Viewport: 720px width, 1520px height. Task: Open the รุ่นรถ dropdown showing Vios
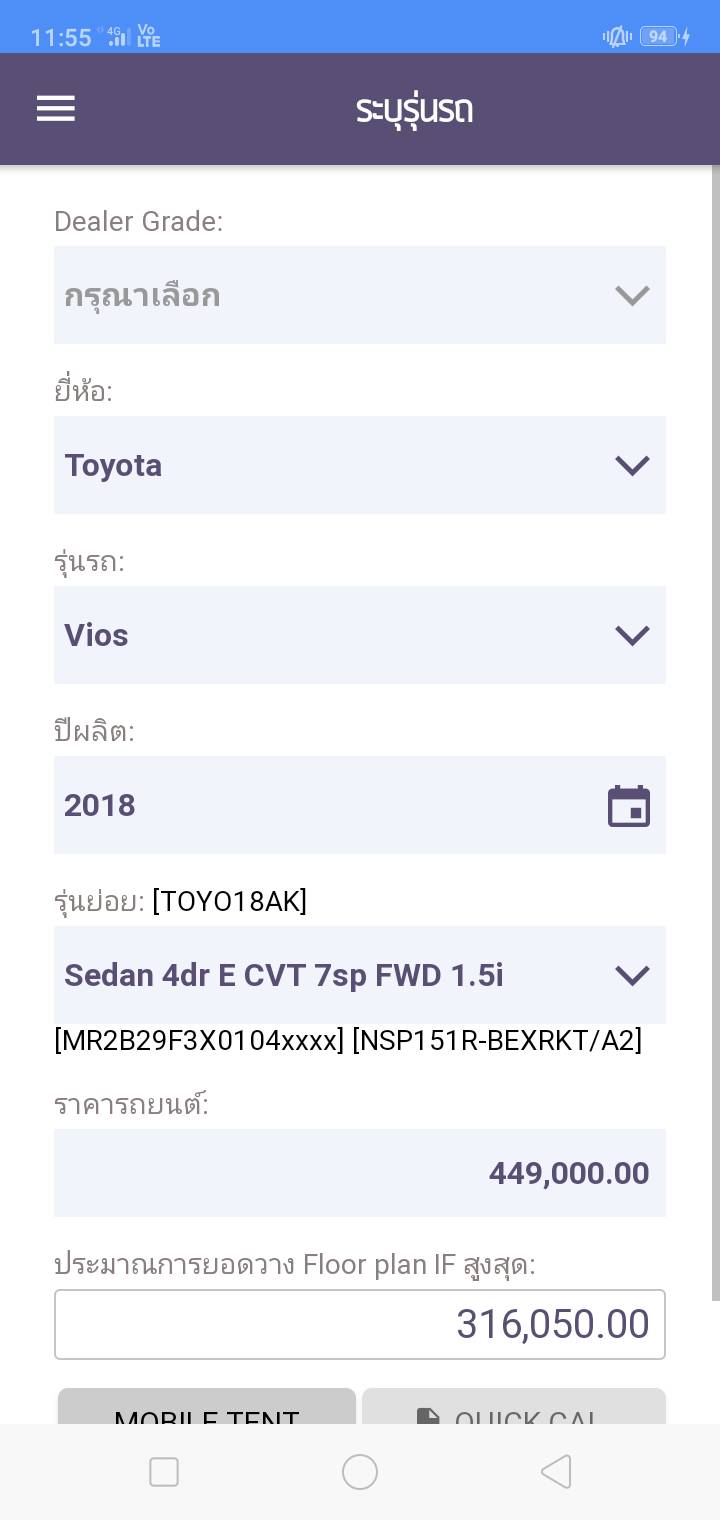point(360,635)
